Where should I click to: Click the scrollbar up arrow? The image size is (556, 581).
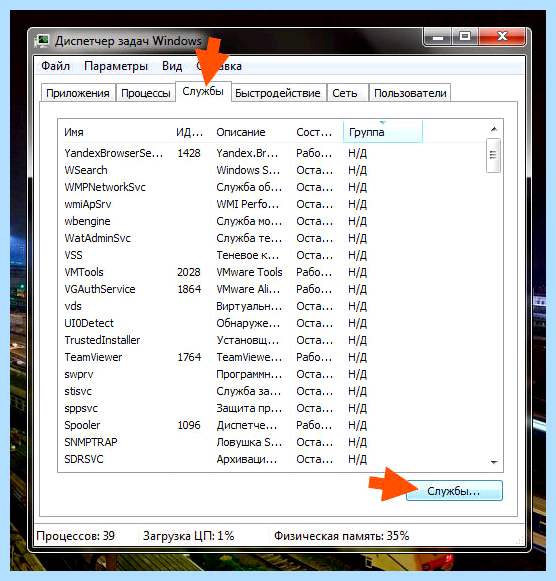(x=494, y=129)
